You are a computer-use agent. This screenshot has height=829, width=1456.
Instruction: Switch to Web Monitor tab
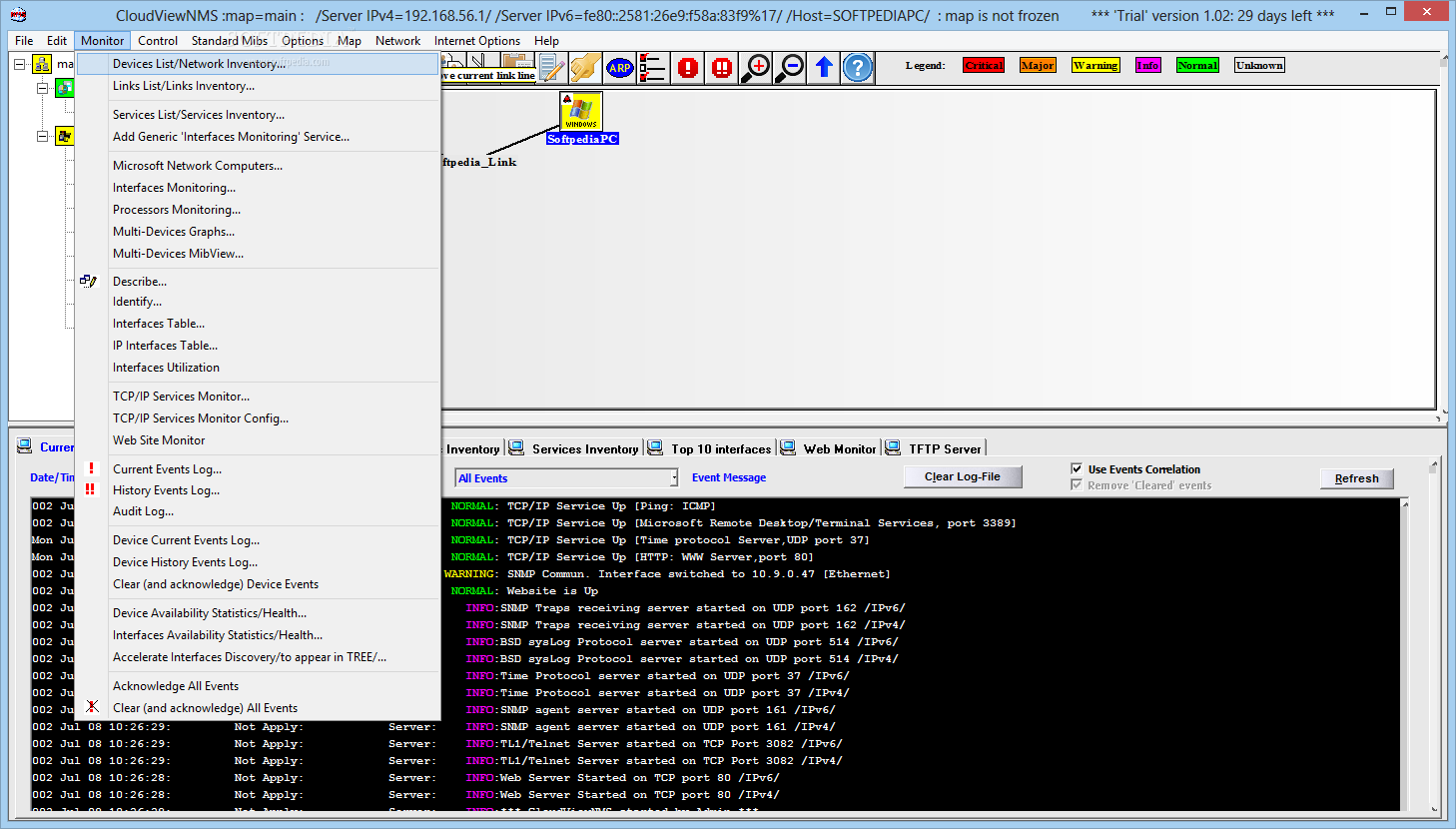coord(829,448)
